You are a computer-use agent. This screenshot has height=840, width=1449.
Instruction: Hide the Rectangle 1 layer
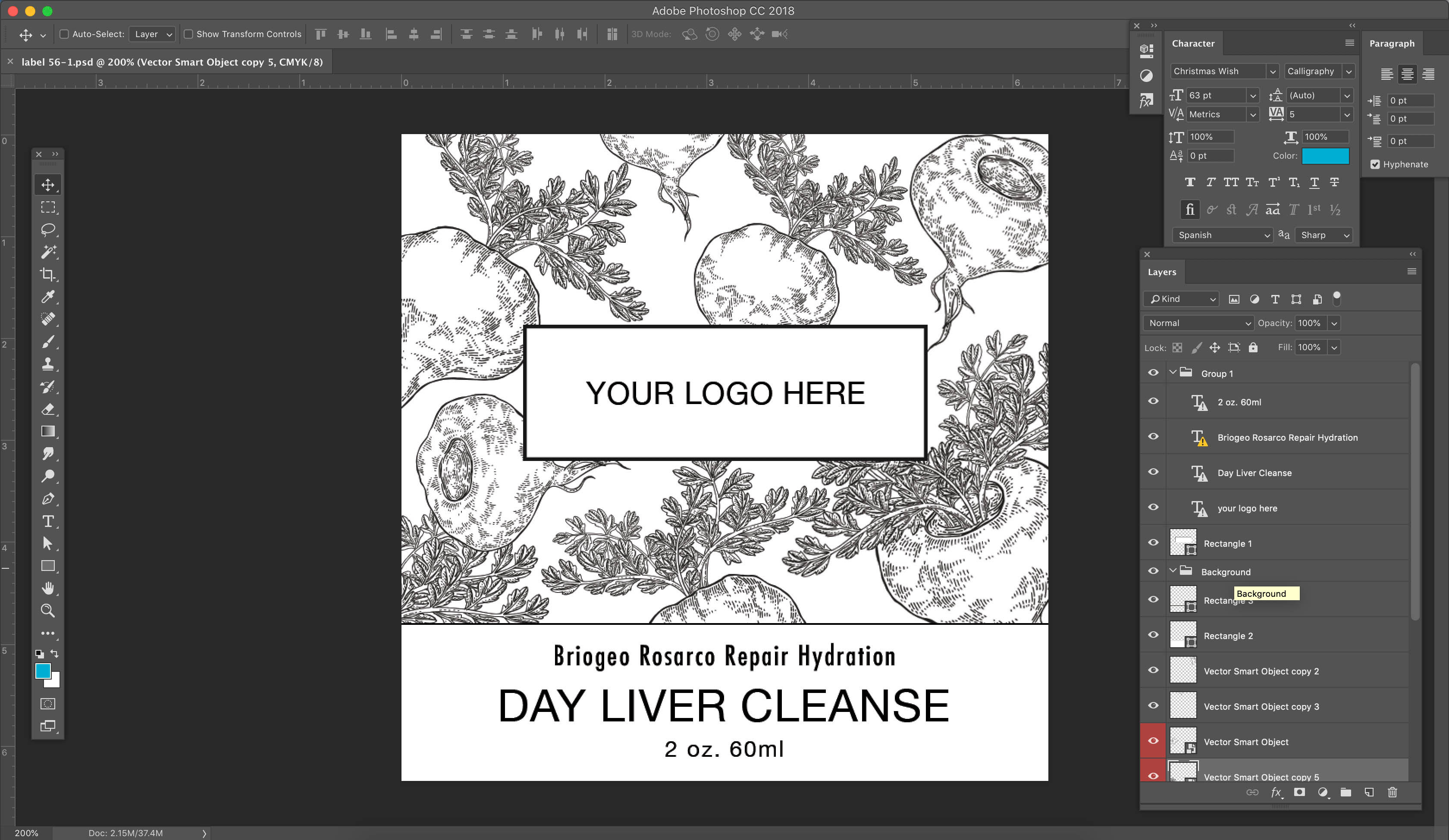tap(1153, 543)
